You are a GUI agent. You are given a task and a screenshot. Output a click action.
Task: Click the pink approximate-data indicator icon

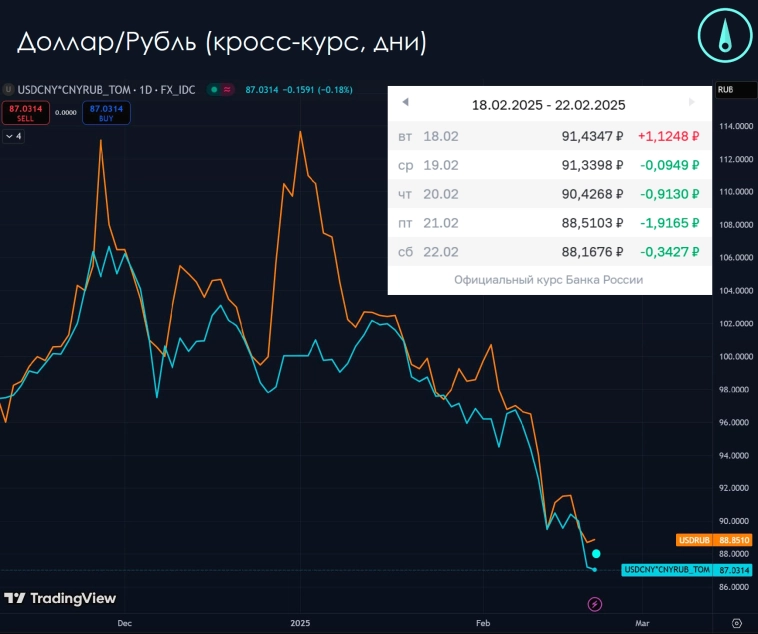pyautogui.click(x=227, y=89)
